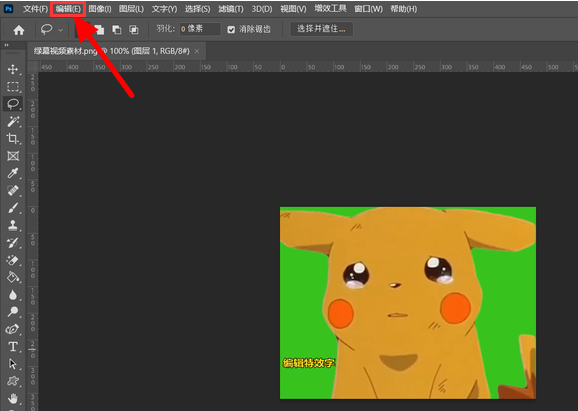This screenshot has width=578, height=411.
Task: Select the Custom Shape tool
Action: (13, 381)
